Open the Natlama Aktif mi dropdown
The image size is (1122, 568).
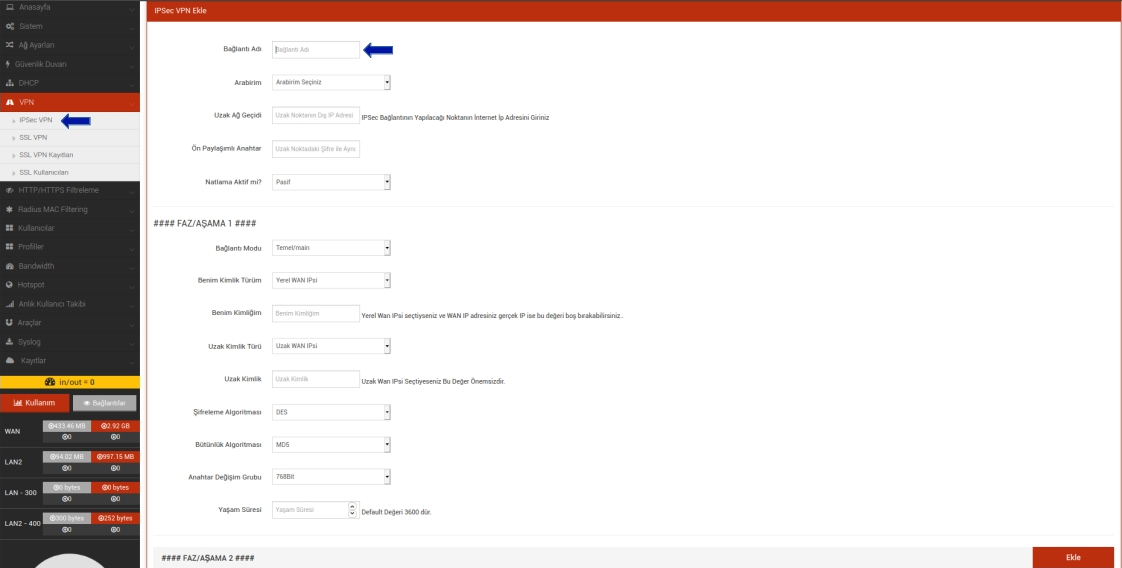coord(331,182)
